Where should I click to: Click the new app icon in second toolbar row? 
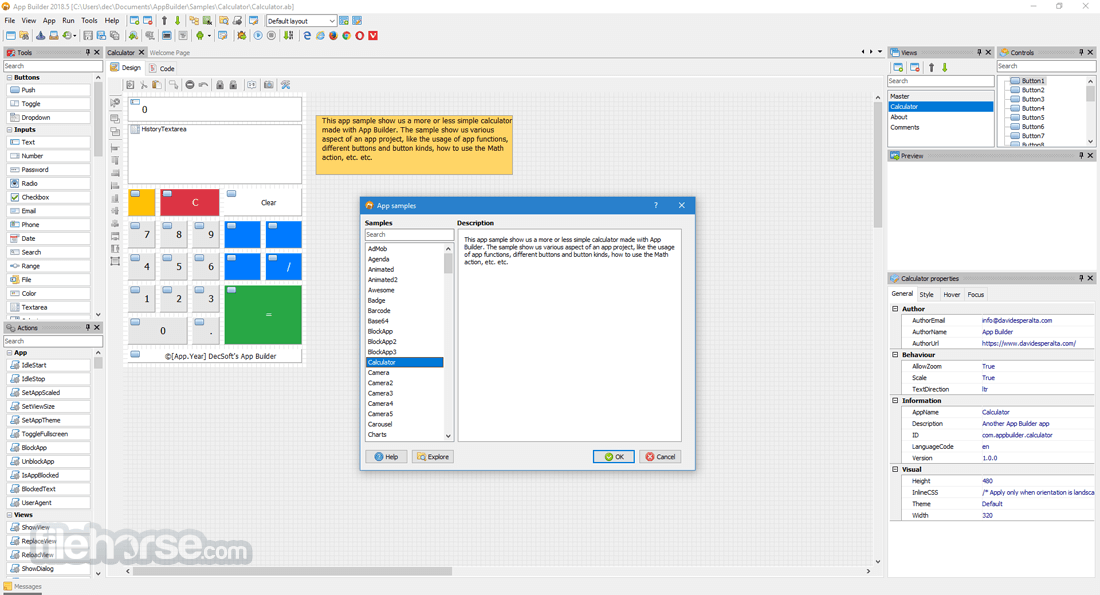tap(11, 35)
